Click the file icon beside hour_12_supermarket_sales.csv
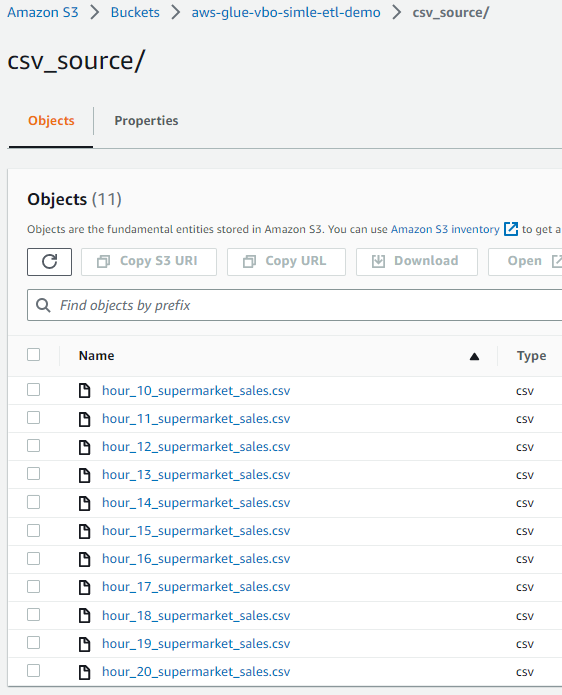The image size is (562, 695). [84, 447]
